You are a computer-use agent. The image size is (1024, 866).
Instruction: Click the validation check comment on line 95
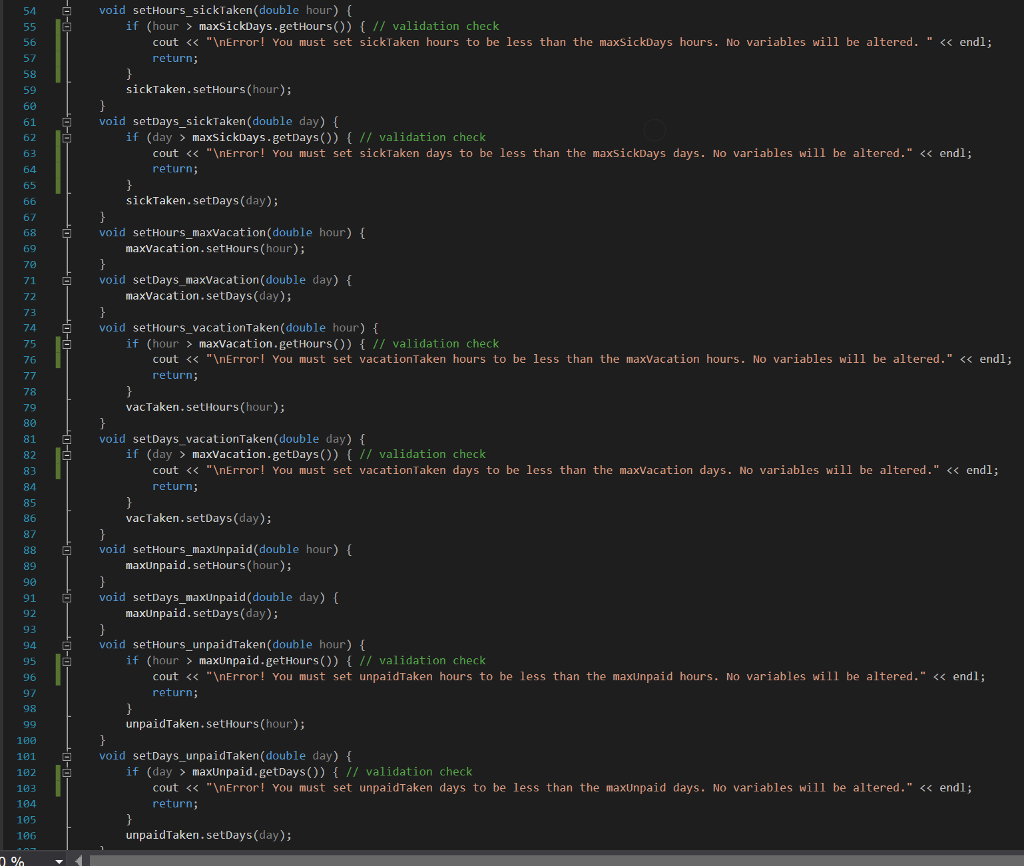pos(423,660)
